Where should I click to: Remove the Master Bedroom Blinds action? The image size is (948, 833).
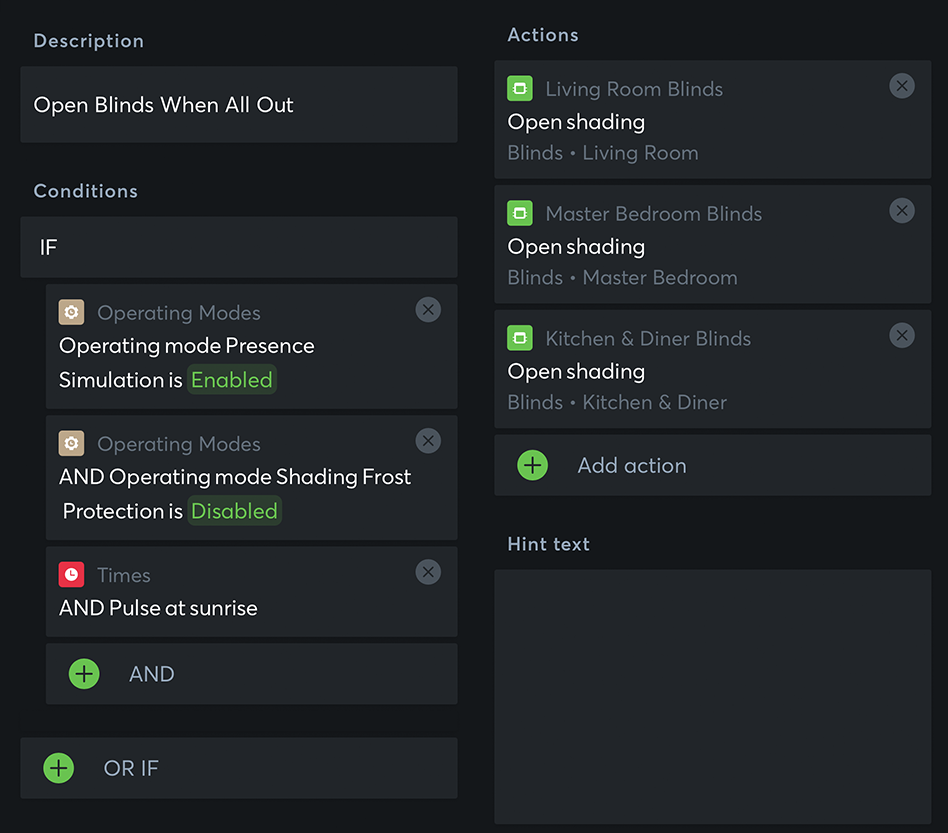(902, 211)
